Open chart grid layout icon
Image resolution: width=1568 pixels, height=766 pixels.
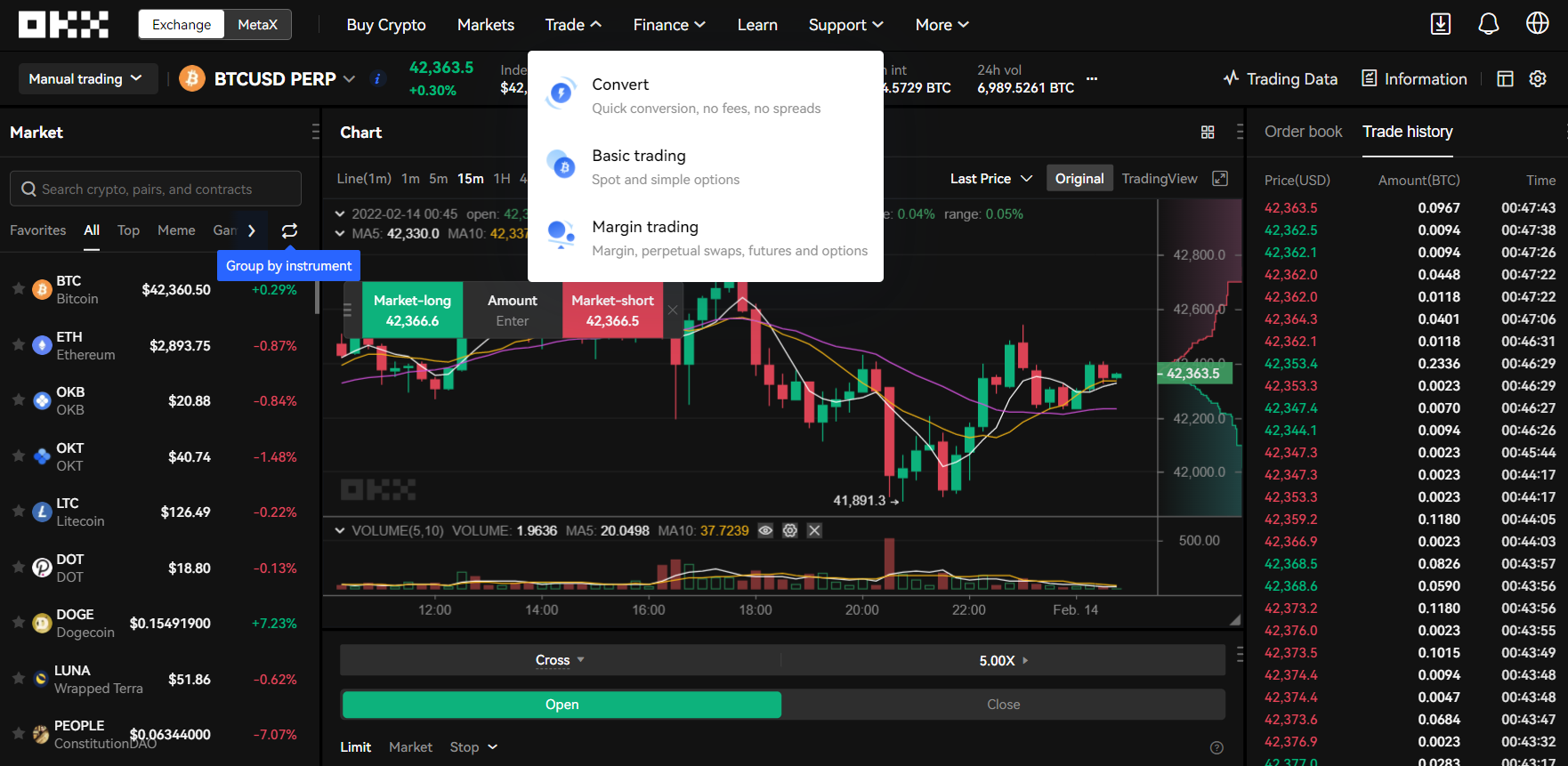click(1208, 133)
